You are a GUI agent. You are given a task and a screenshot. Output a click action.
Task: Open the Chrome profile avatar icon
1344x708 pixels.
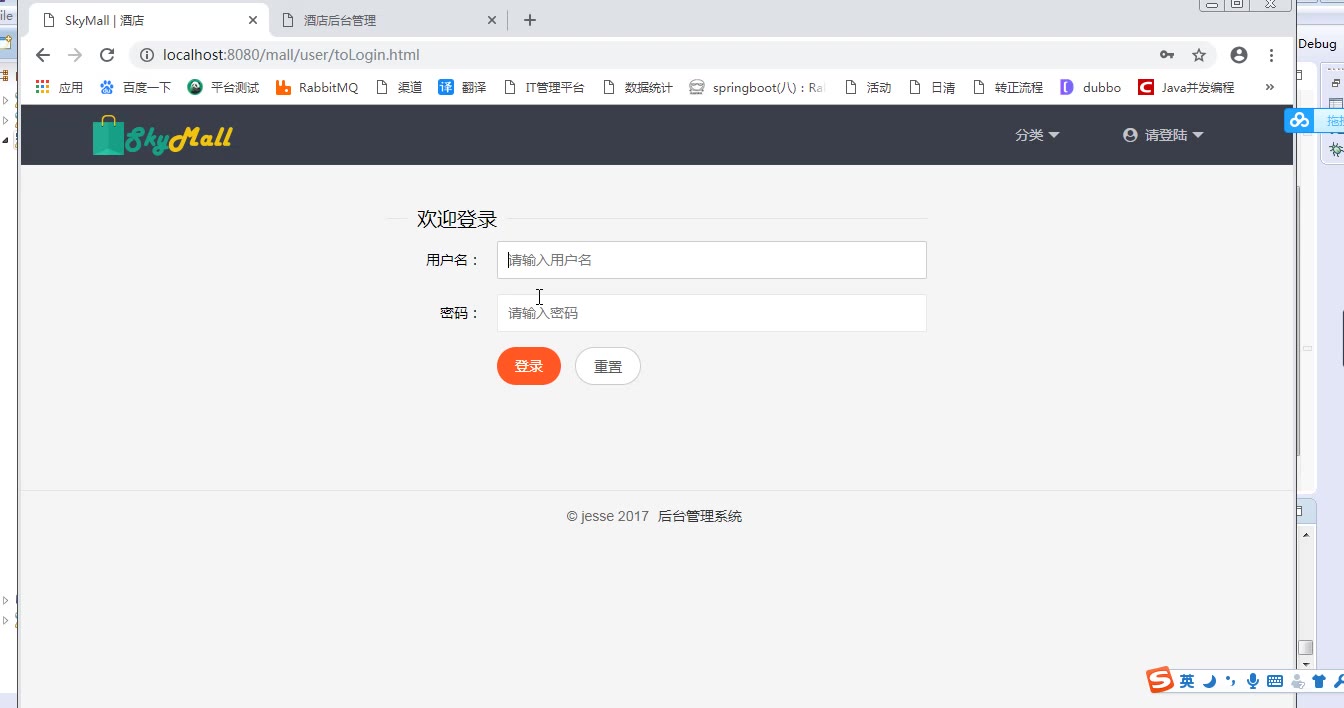[1239, 55]
